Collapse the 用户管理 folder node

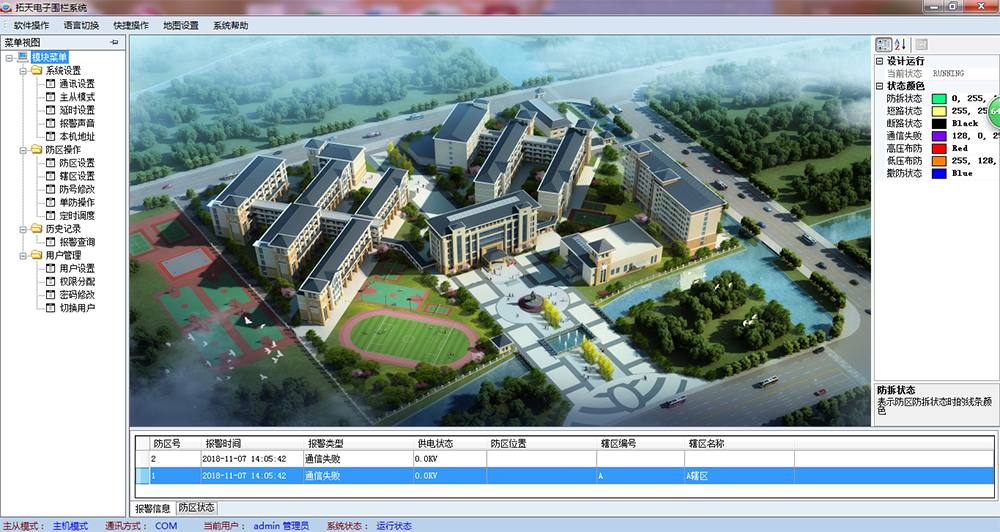(x=23, y=255)
